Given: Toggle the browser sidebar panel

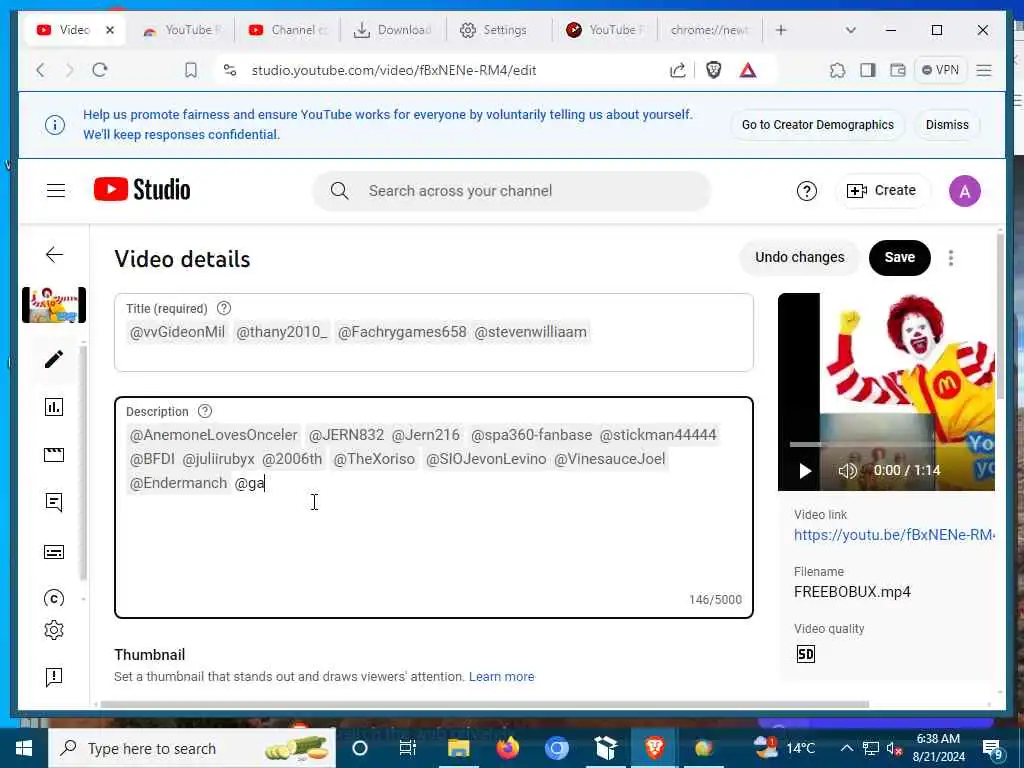Looking at the screenshot, I should pos(868,70).
